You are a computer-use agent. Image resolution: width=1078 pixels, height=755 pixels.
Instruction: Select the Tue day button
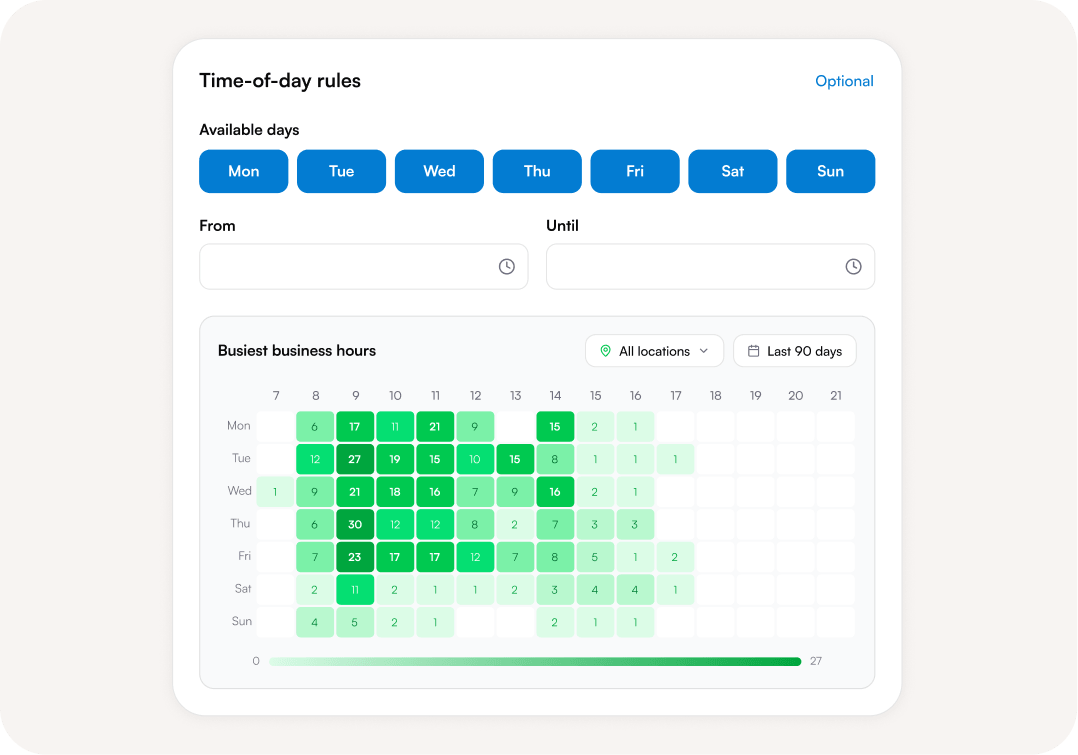click(342, 171)
